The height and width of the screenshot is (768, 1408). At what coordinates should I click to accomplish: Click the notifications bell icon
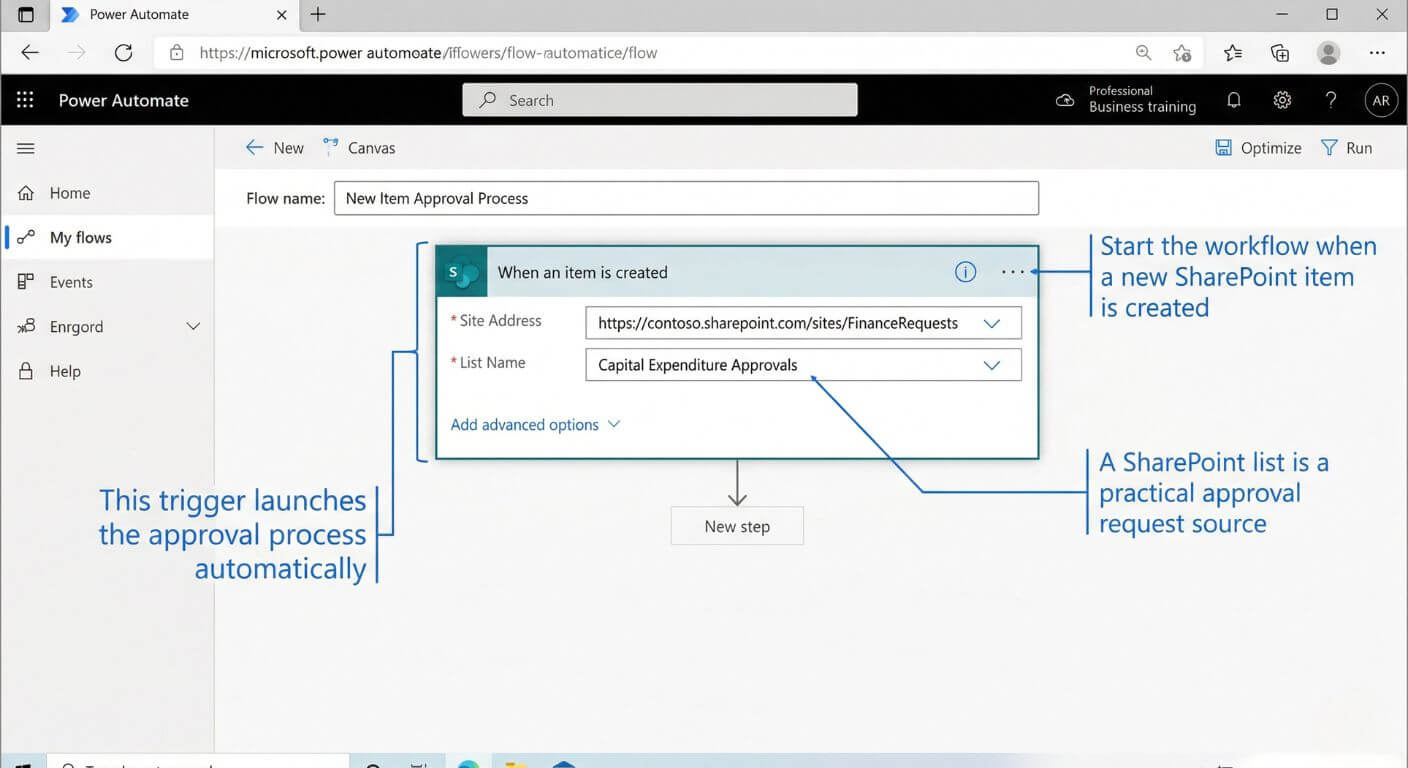pos(1234,100)
